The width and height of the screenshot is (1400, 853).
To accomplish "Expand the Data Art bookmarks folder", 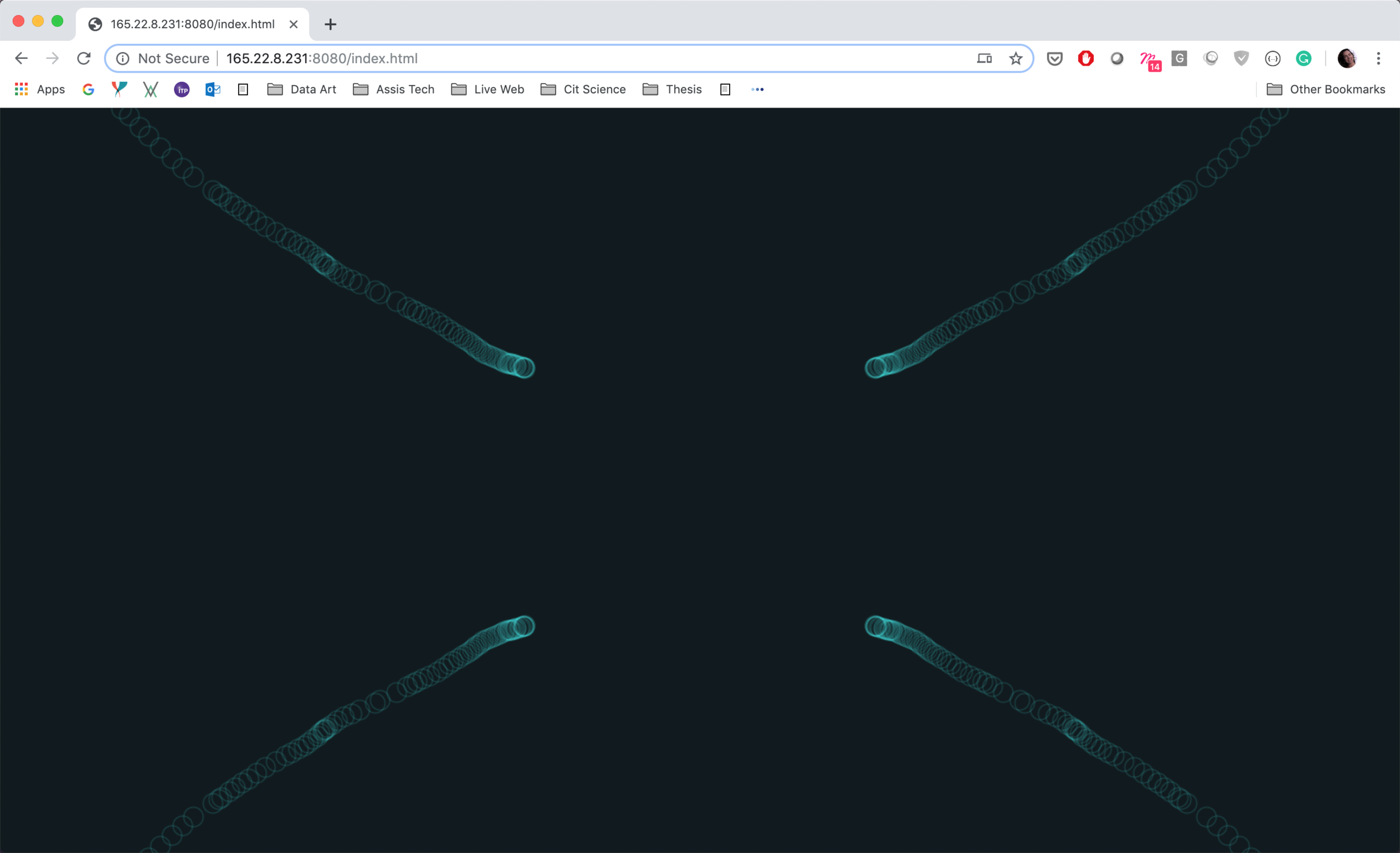I will point(302,89).
